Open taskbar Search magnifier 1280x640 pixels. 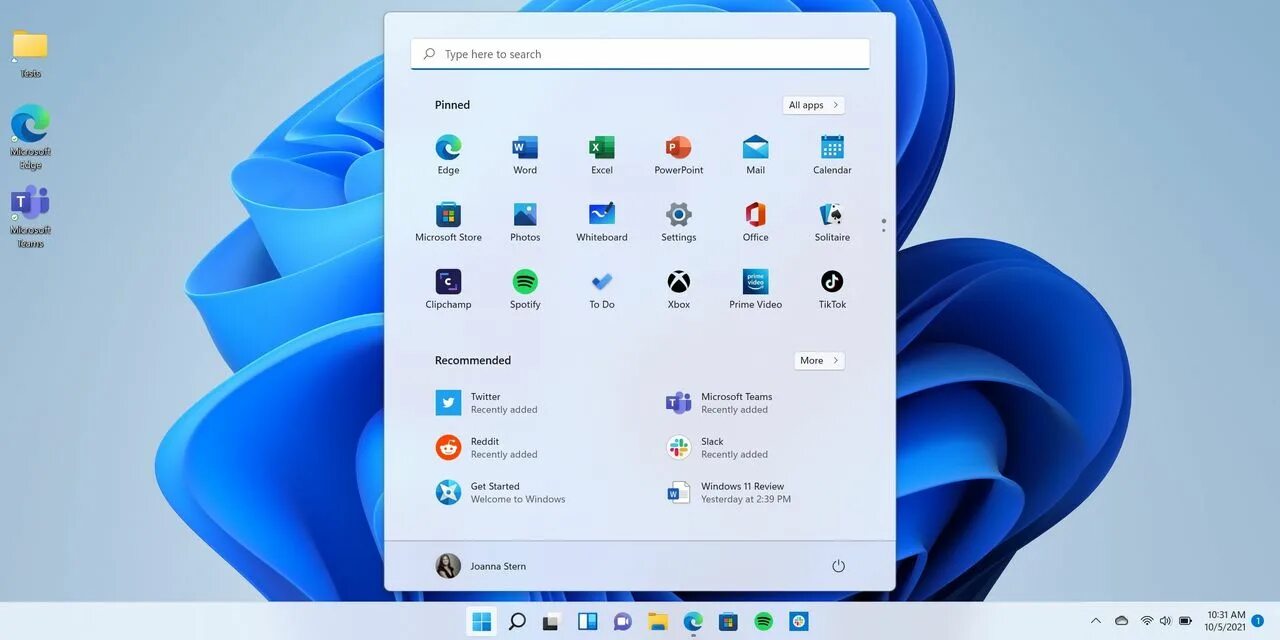[x=517, y=621]
